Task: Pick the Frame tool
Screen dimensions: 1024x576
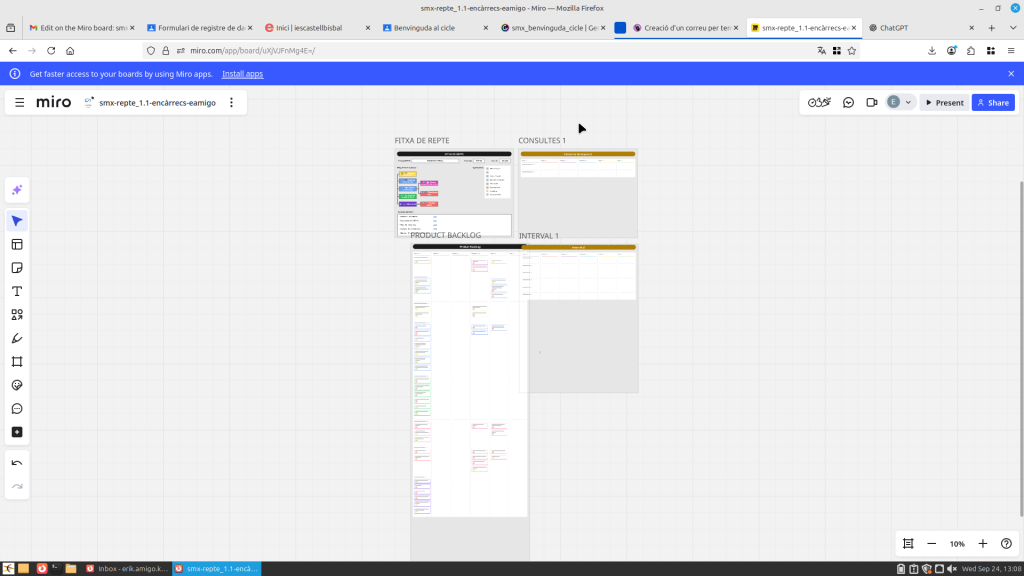Action: 17,362
